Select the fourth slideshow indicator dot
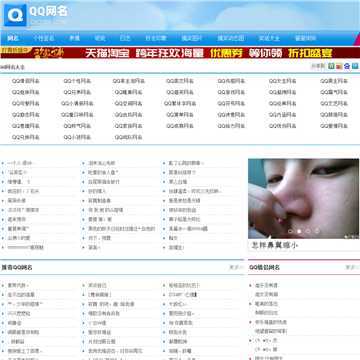Viewport: 360px width, 360px height. (317, 231)
